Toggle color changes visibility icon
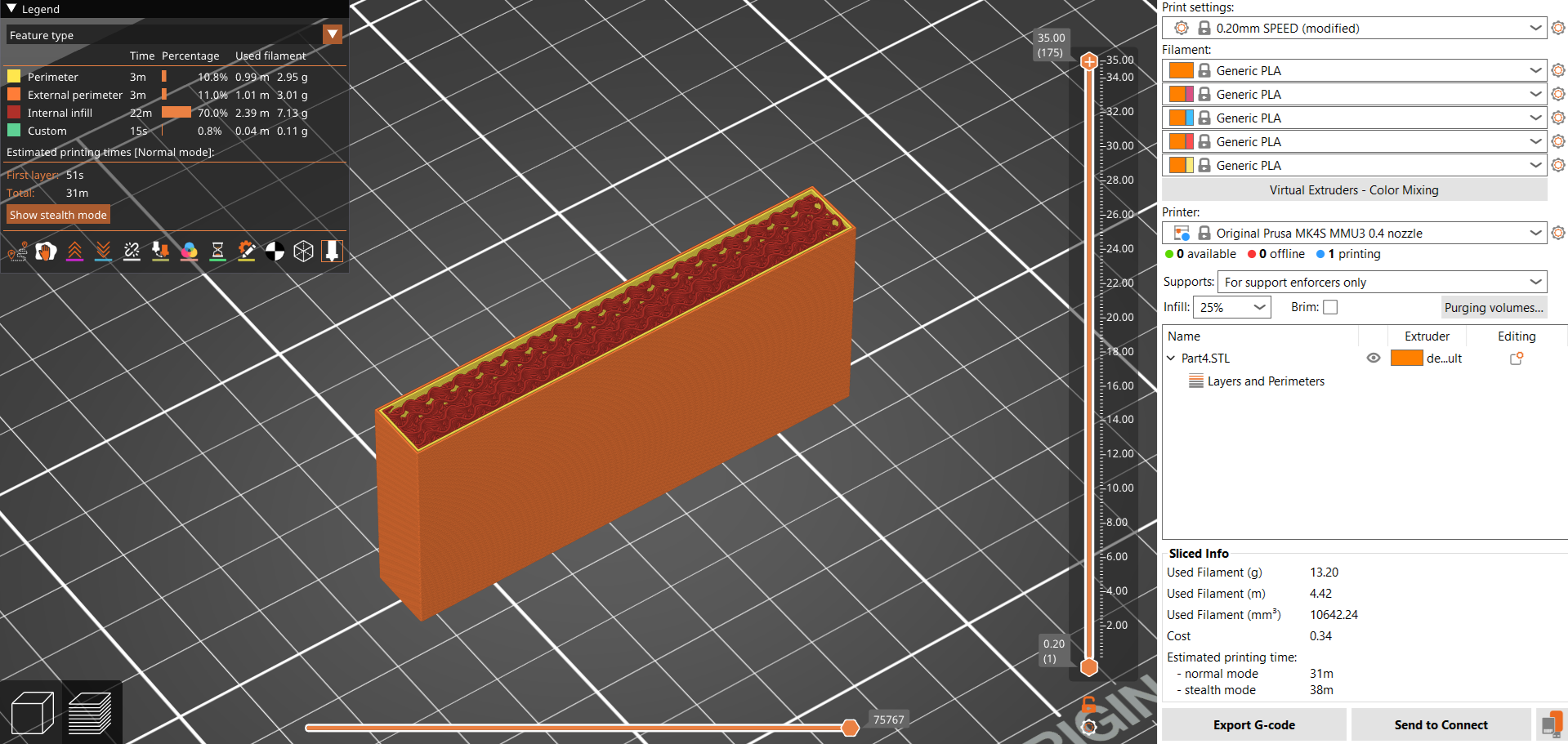The width and height of the screenshot is (1568, 744). pyautogui.click(x=189, y=252)
